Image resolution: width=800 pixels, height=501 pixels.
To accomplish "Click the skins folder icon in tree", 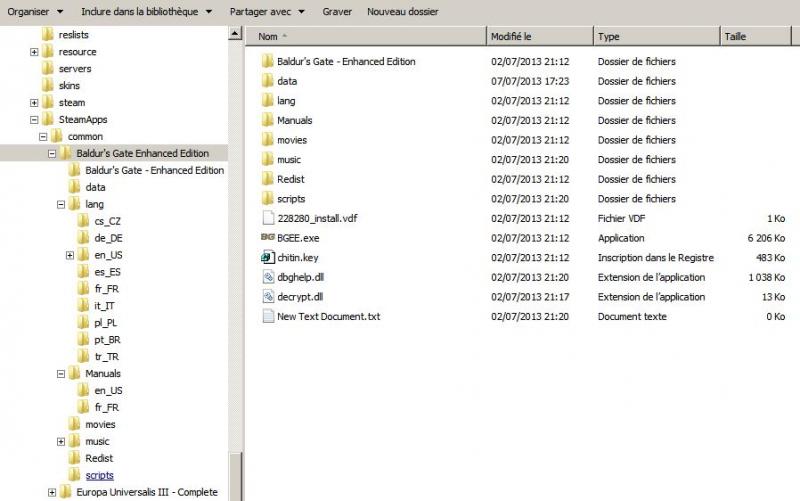I will 47,85.
